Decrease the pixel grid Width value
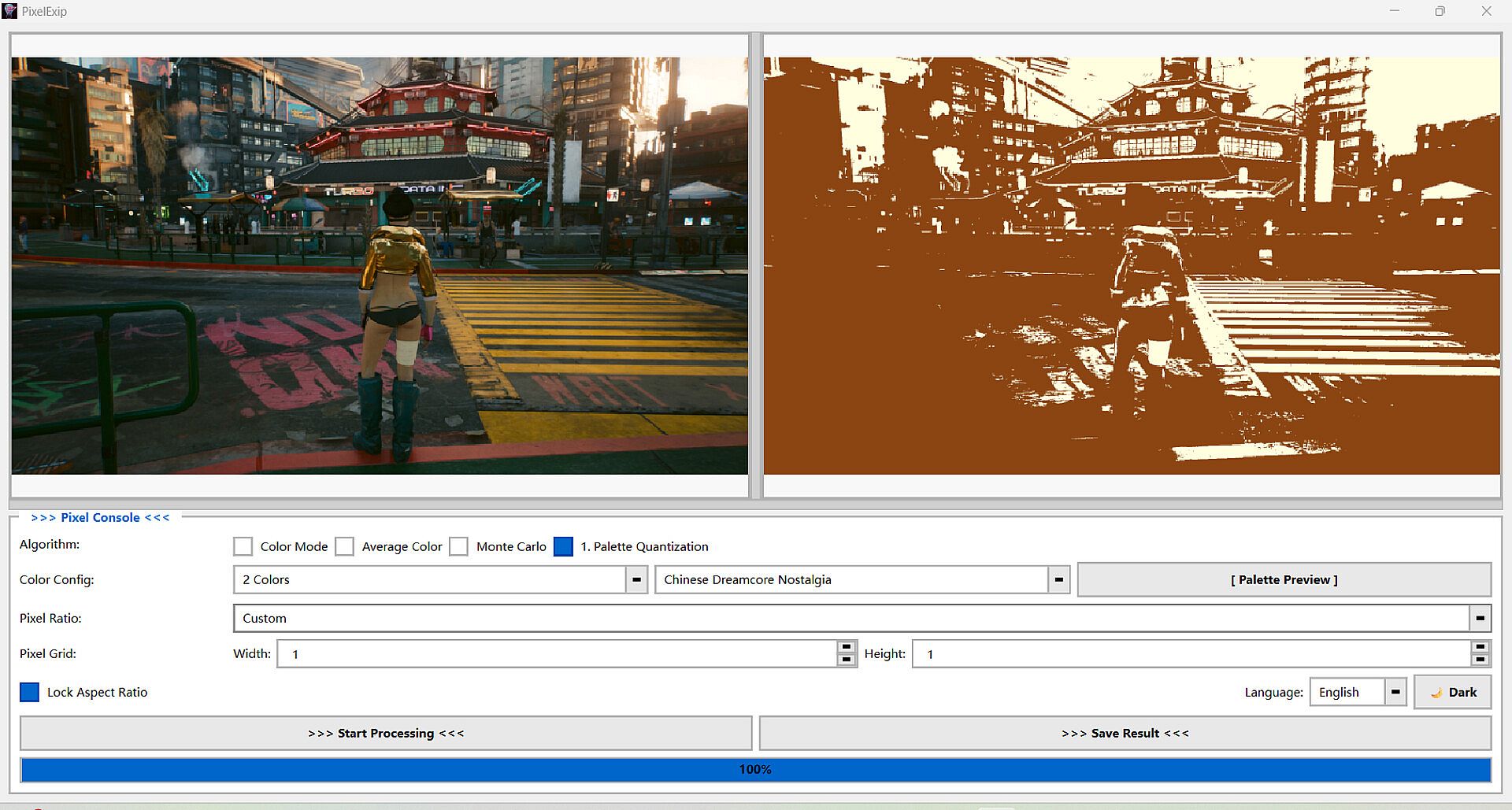This screenshot has width=1512, height=810. coord(847,660)
